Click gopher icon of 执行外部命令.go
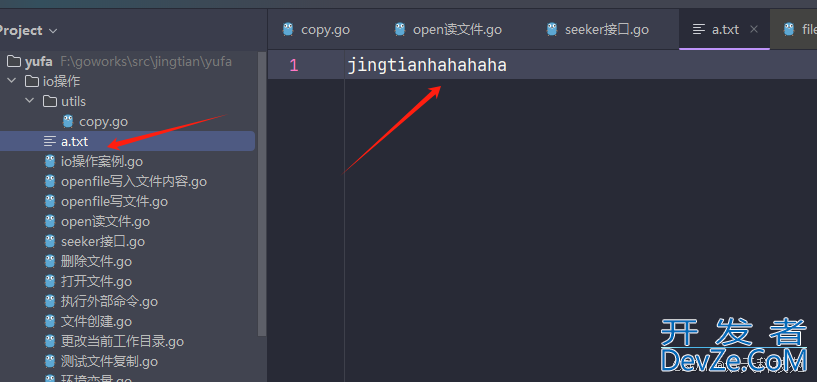817x382 pixels. click(x=50, y=301)
